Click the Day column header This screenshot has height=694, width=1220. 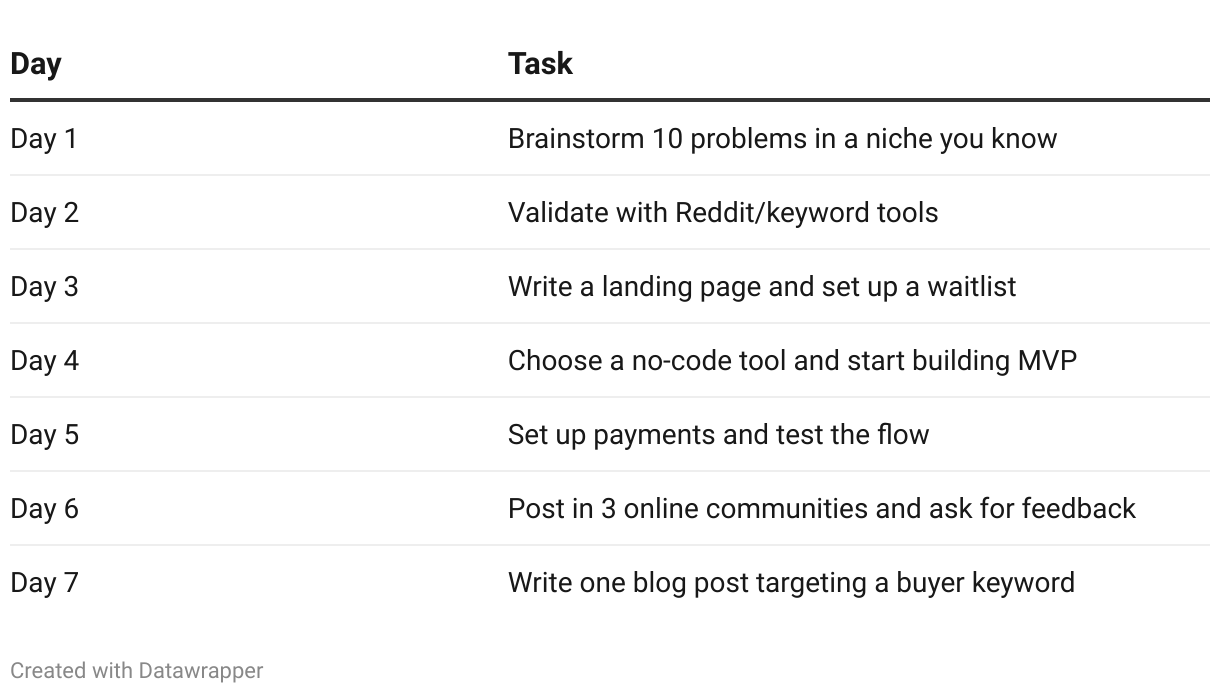point(36,64)
